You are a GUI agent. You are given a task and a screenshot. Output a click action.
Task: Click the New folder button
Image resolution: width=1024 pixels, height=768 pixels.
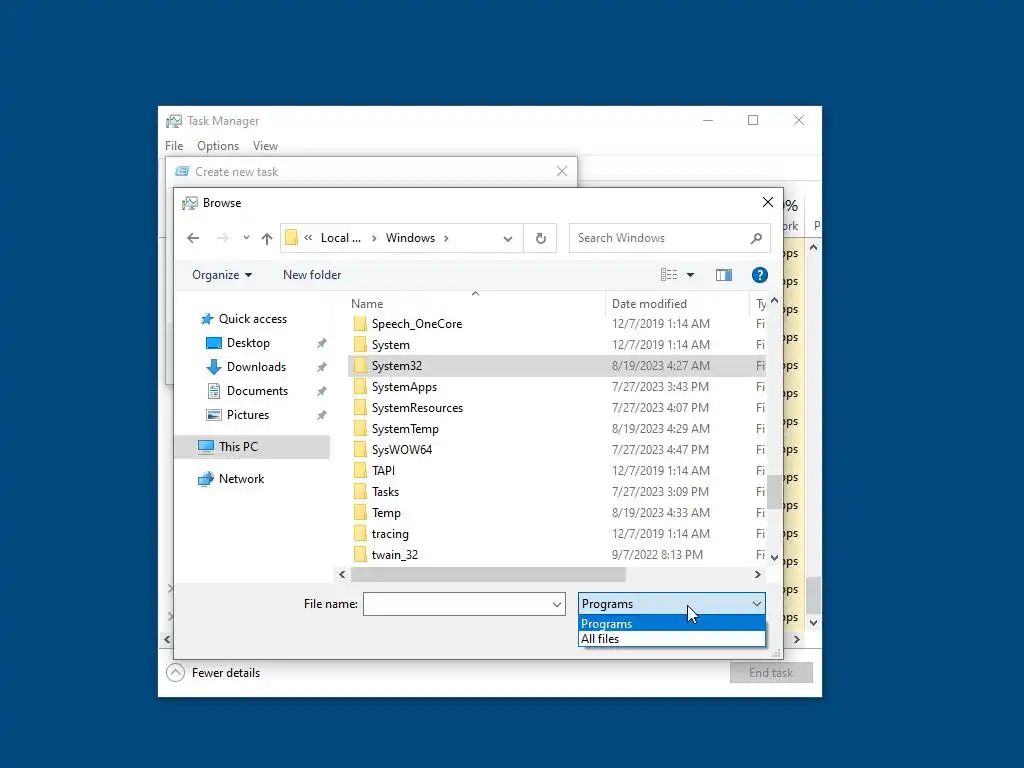point(312,275)
